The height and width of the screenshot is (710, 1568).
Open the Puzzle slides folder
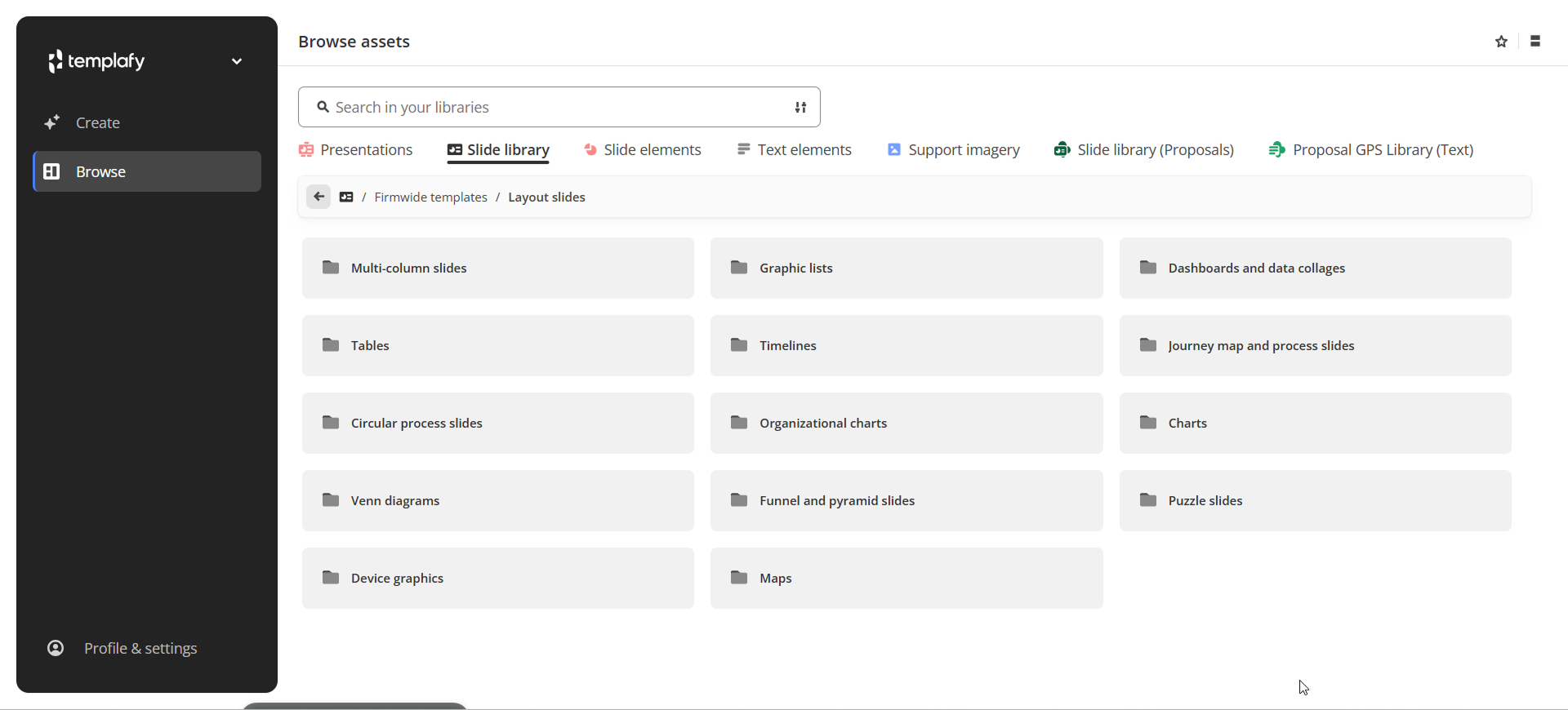[x=1316, y=500]
